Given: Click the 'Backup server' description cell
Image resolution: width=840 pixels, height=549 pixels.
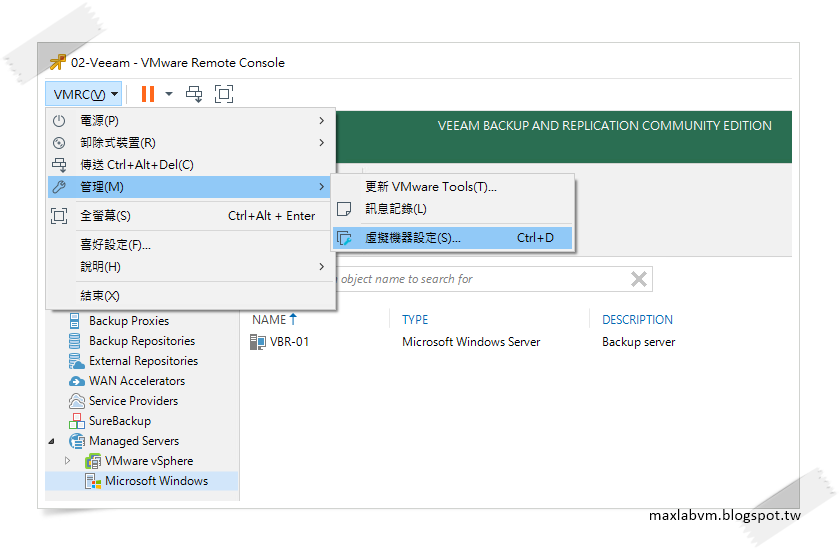Looking at the screenshot, I should [x=639, y=342].
